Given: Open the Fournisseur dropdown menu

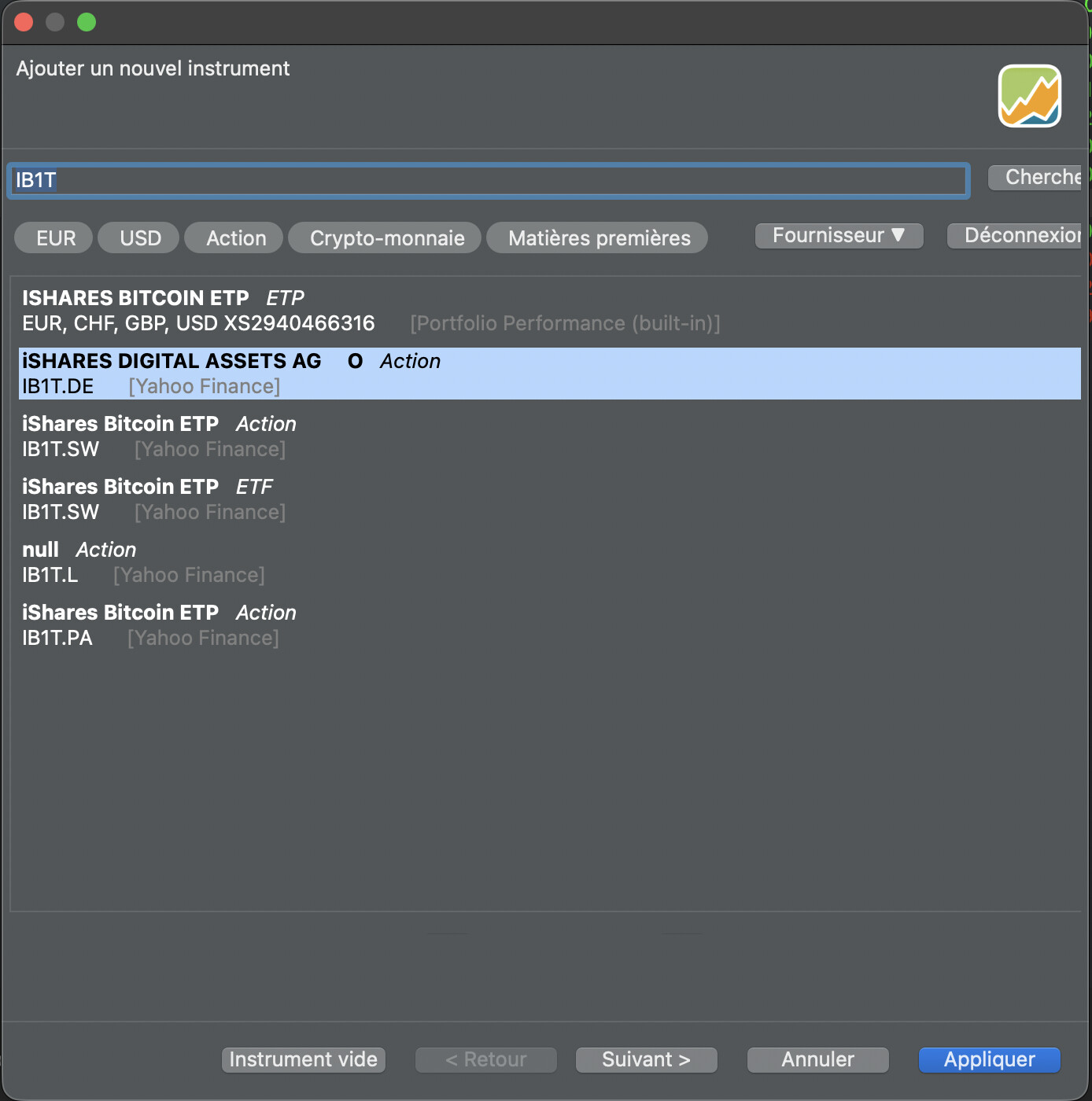Looking at the screenshot, I should point(839,236).
